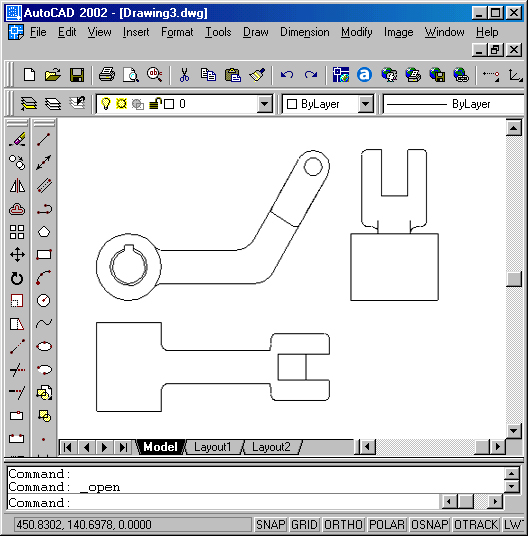Open Match Properties paintbrush tool
Screen dimensions: 528x536
(257, 75)
